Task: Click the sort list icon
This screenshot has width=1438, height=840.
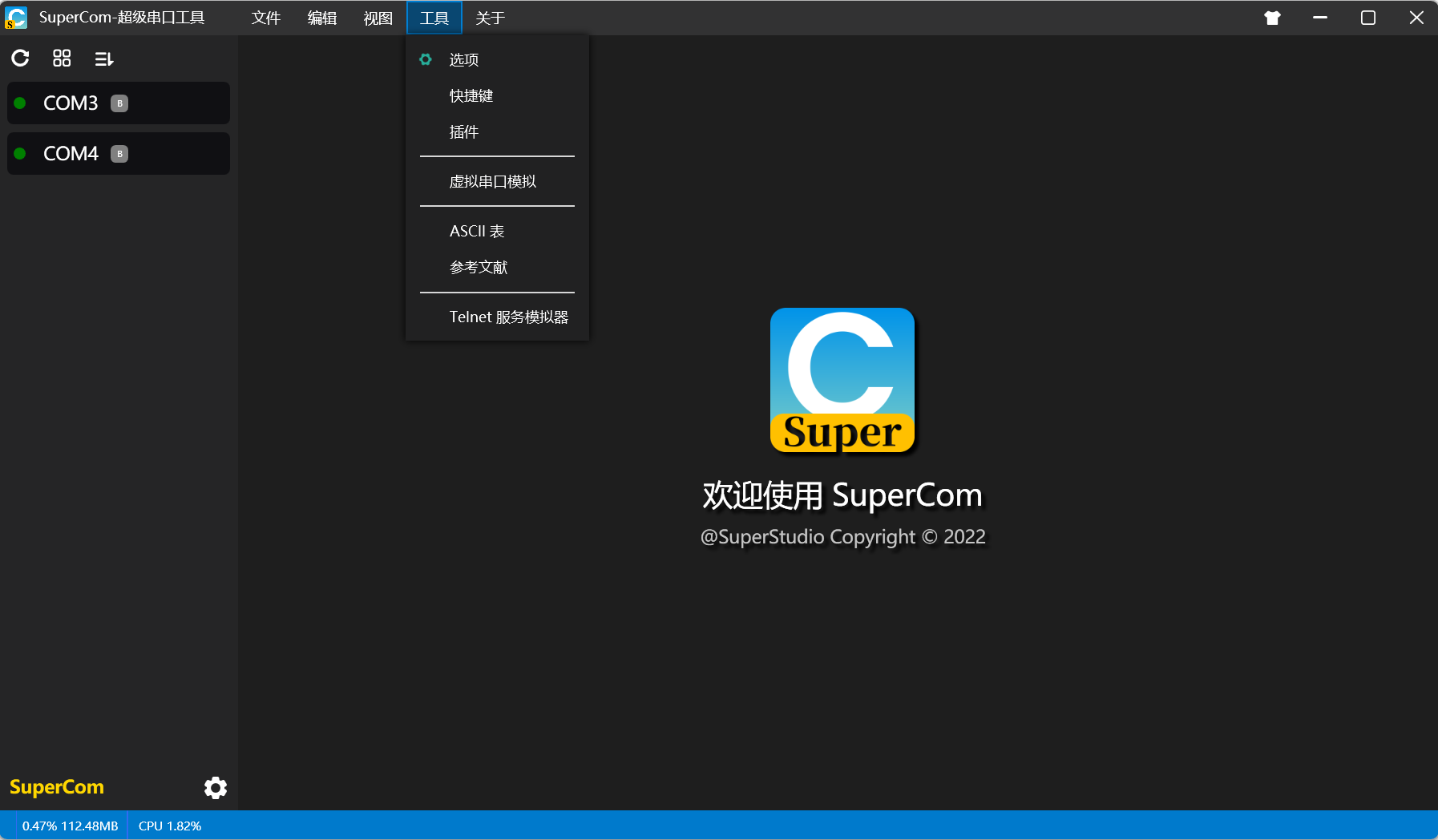Action: click(x=104, y=59)
